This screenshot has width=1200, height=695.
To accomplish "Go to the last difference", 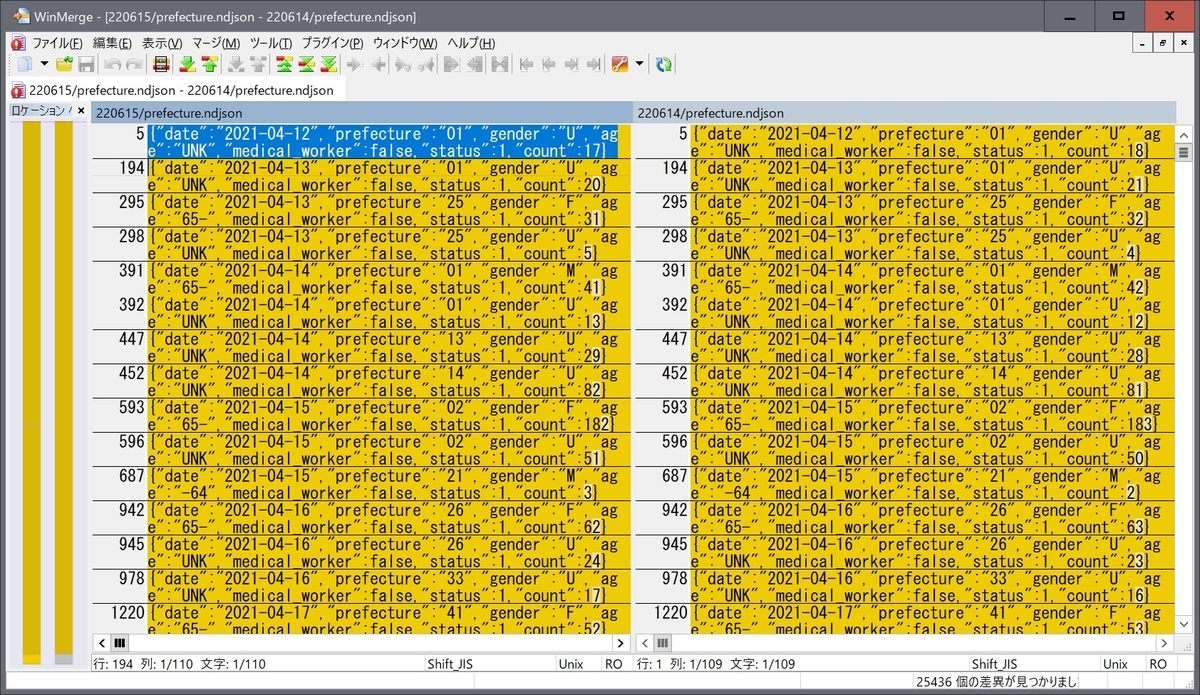I will pyautogui.click(x=328, y=64).
